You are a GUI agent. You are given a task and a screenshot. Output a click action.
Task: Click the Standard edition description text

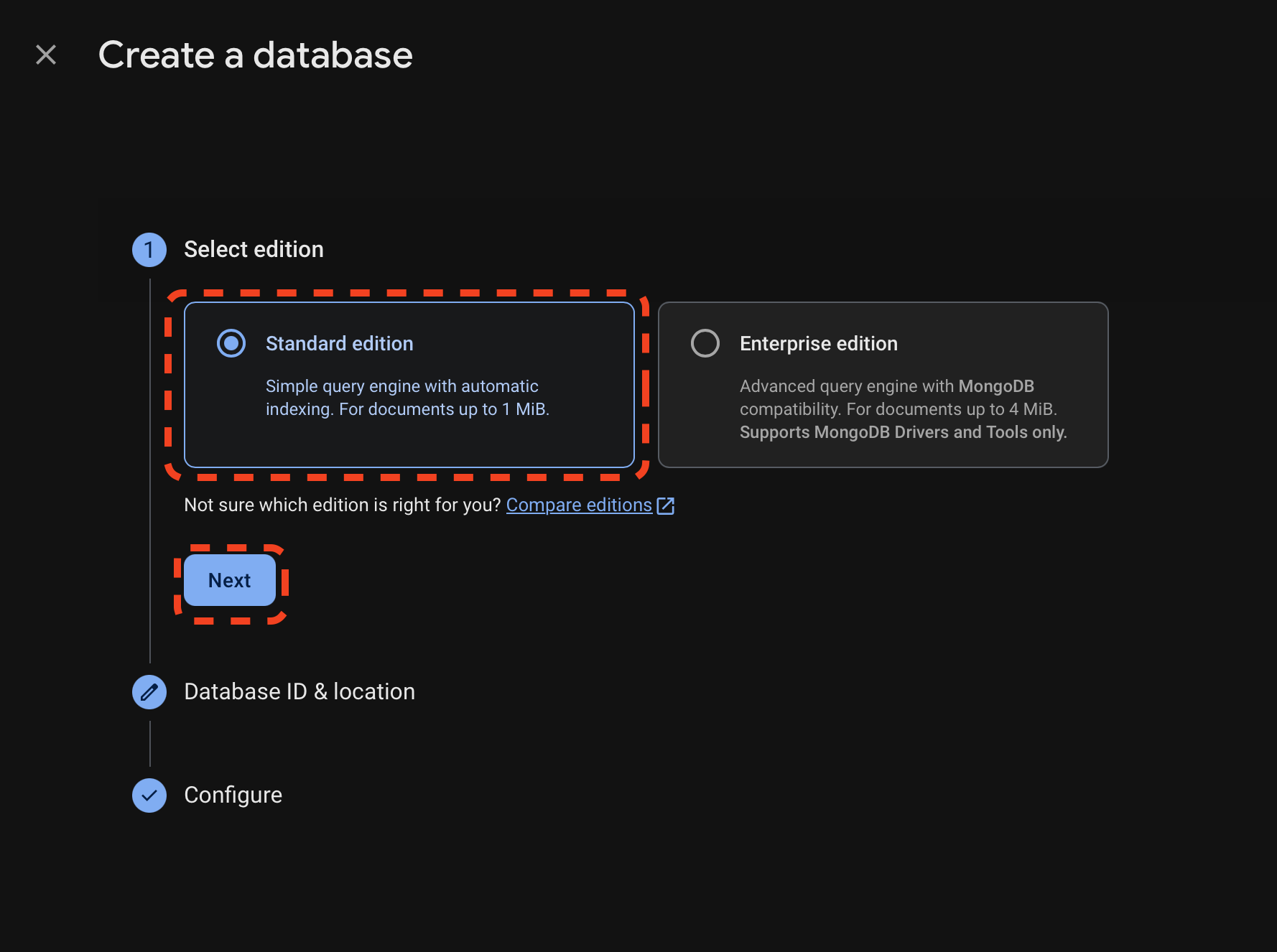(408, 397)
